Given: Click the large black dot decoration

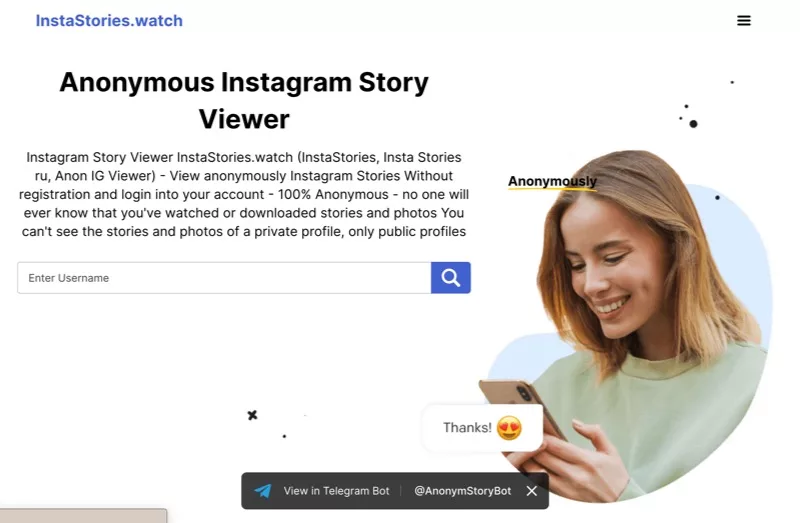Looking at the screenshot, I should pos(693,124).
